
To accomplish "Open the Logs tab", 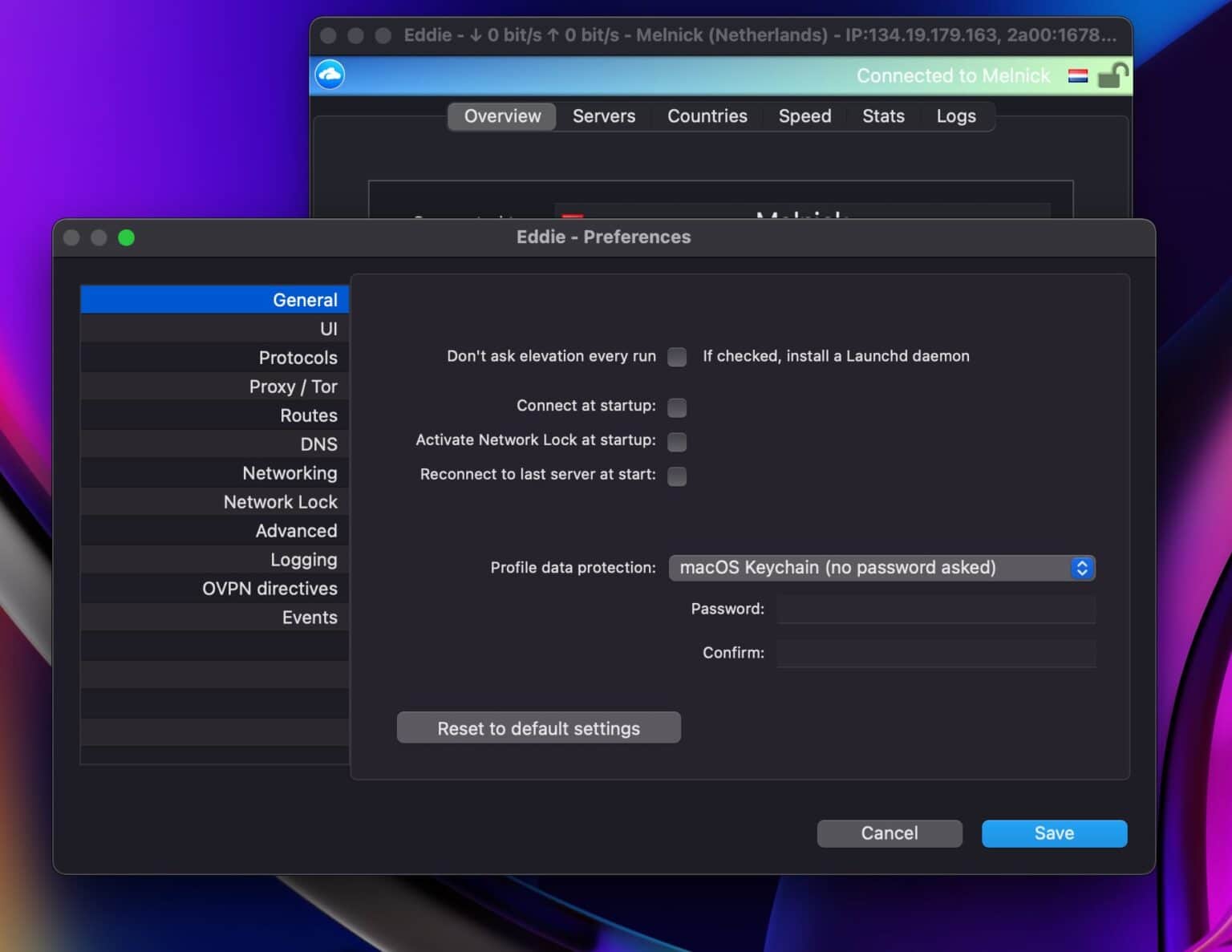I will tap(955, 116).
